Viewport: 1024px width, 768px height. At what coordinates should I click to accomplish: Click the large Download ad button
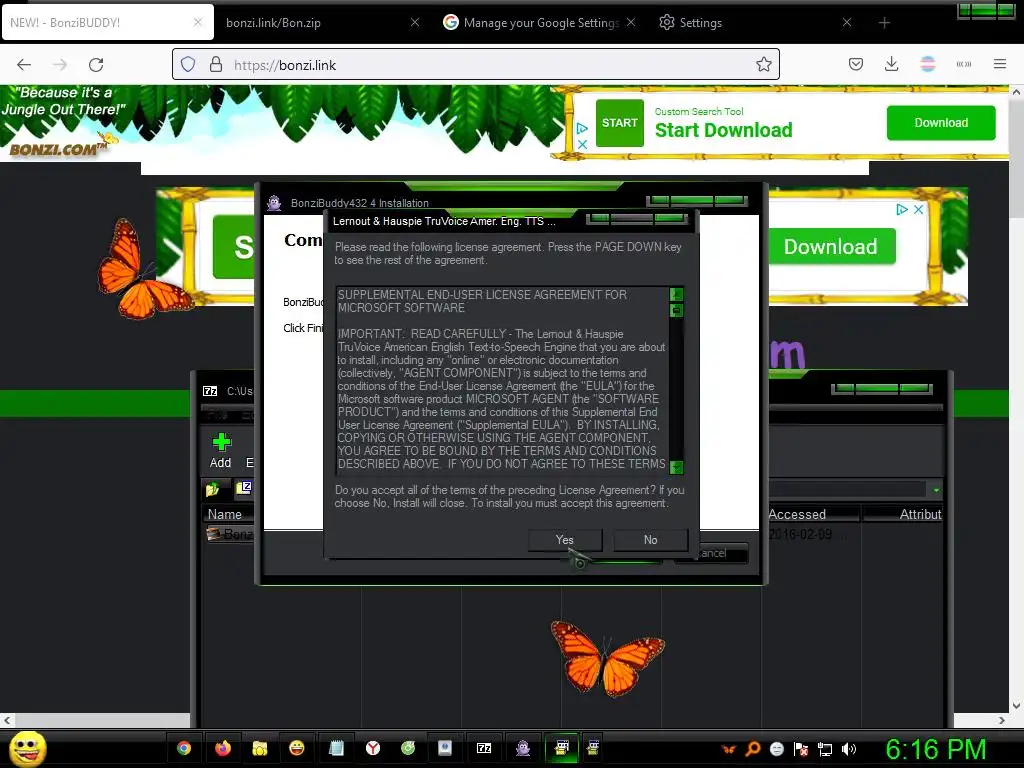[831, 247]
